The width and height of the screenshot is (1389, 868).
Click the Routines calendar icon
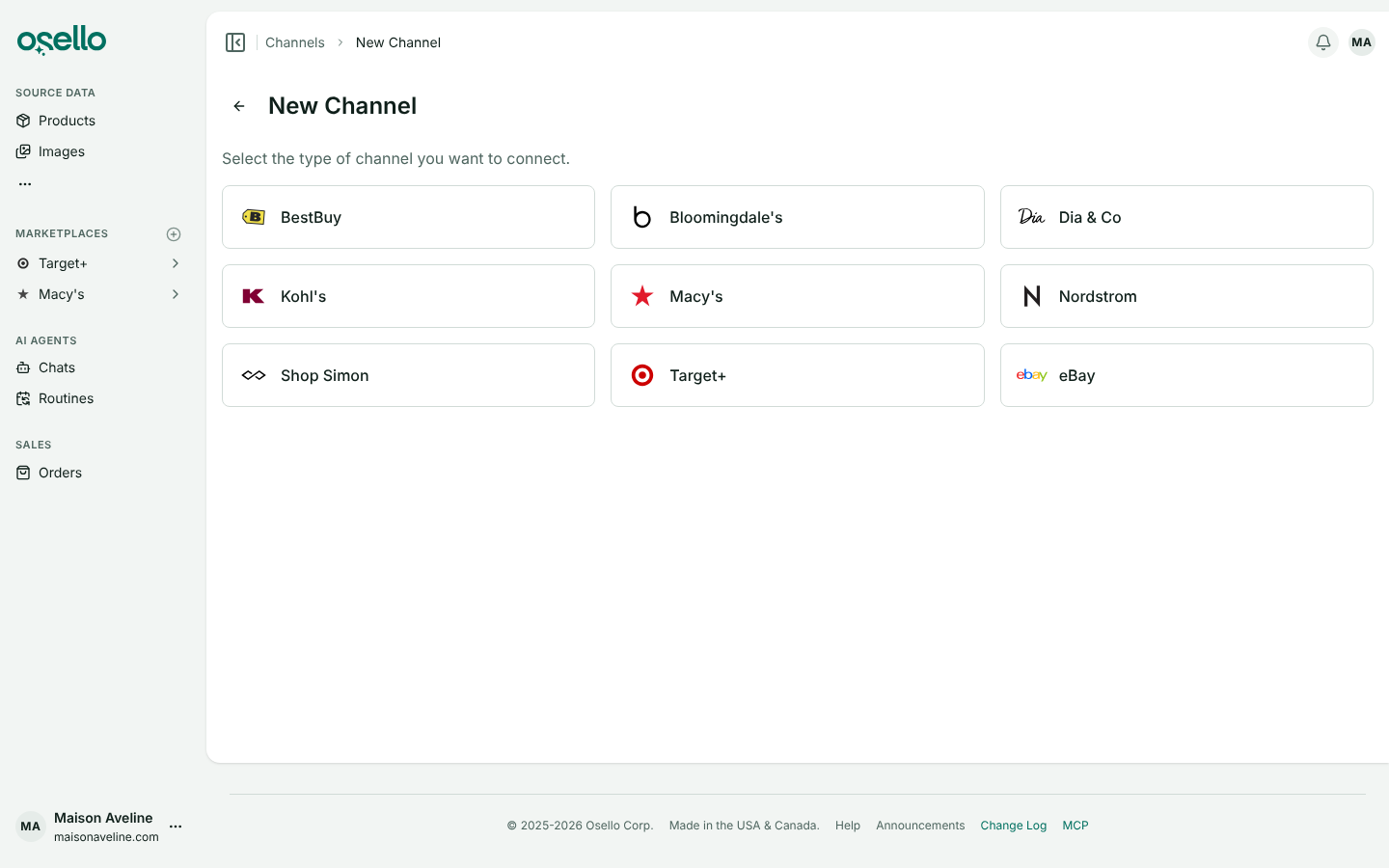[x=23, y=398]
